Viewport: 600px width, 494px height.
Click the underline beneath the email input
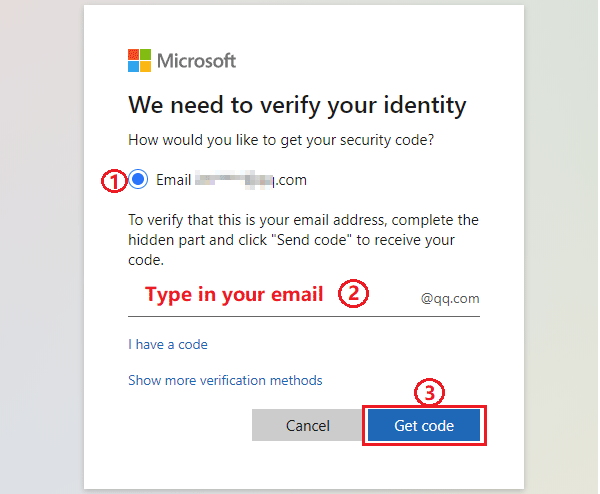(304, 316)
